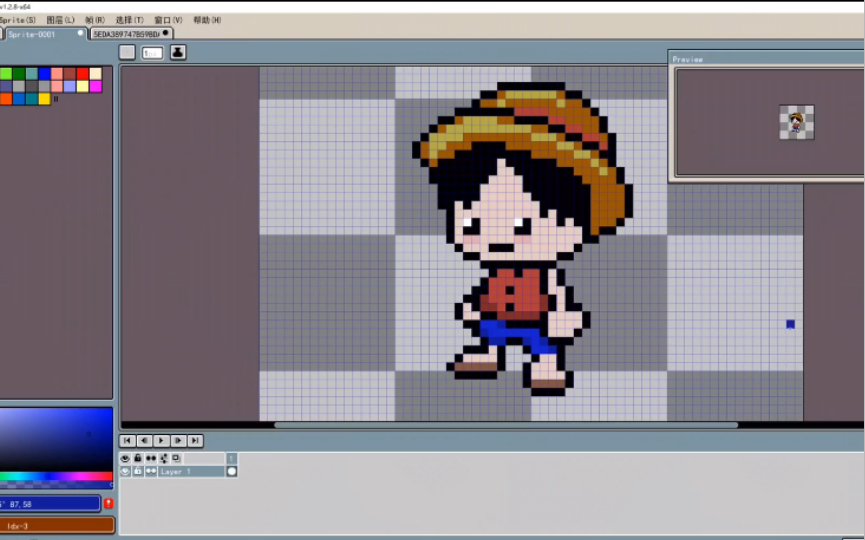Click the horizontal canvas scrollbar
Viewport: 865px width, 540px height.
[506, 425]
